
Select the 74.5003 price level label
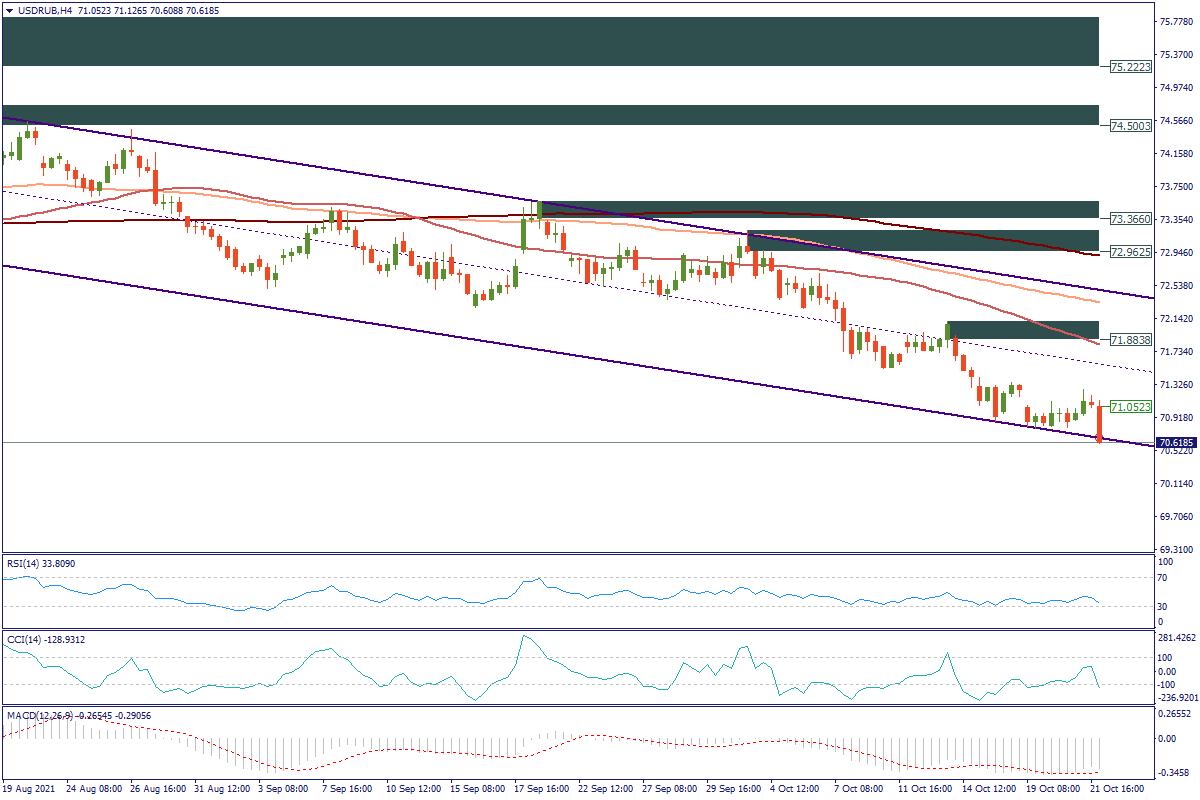[1130, 126]
